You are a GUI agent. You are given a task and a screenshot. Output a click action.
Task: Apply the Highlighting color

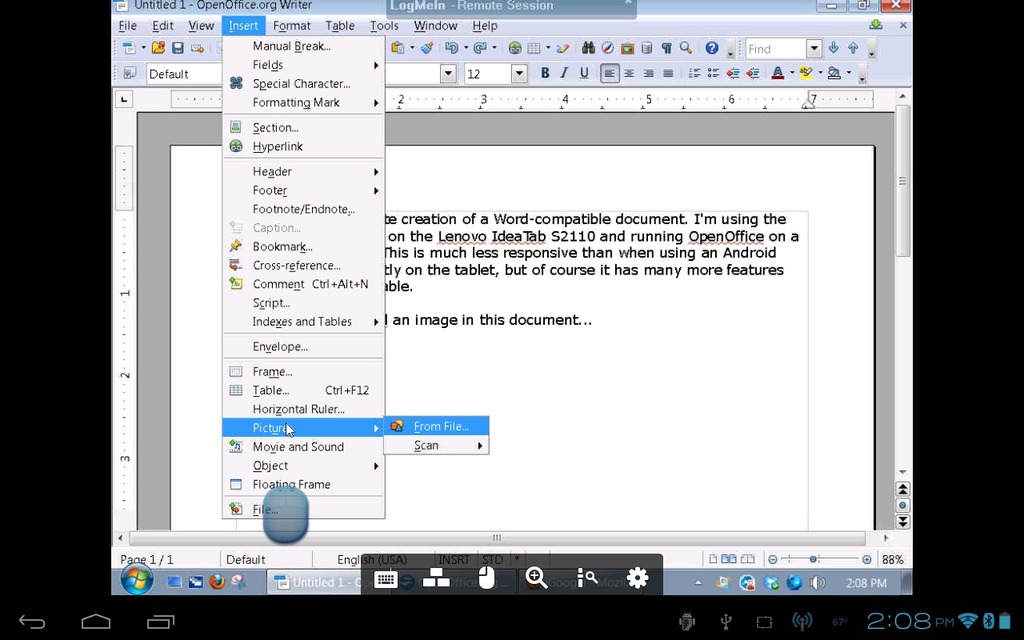[806, 73]
